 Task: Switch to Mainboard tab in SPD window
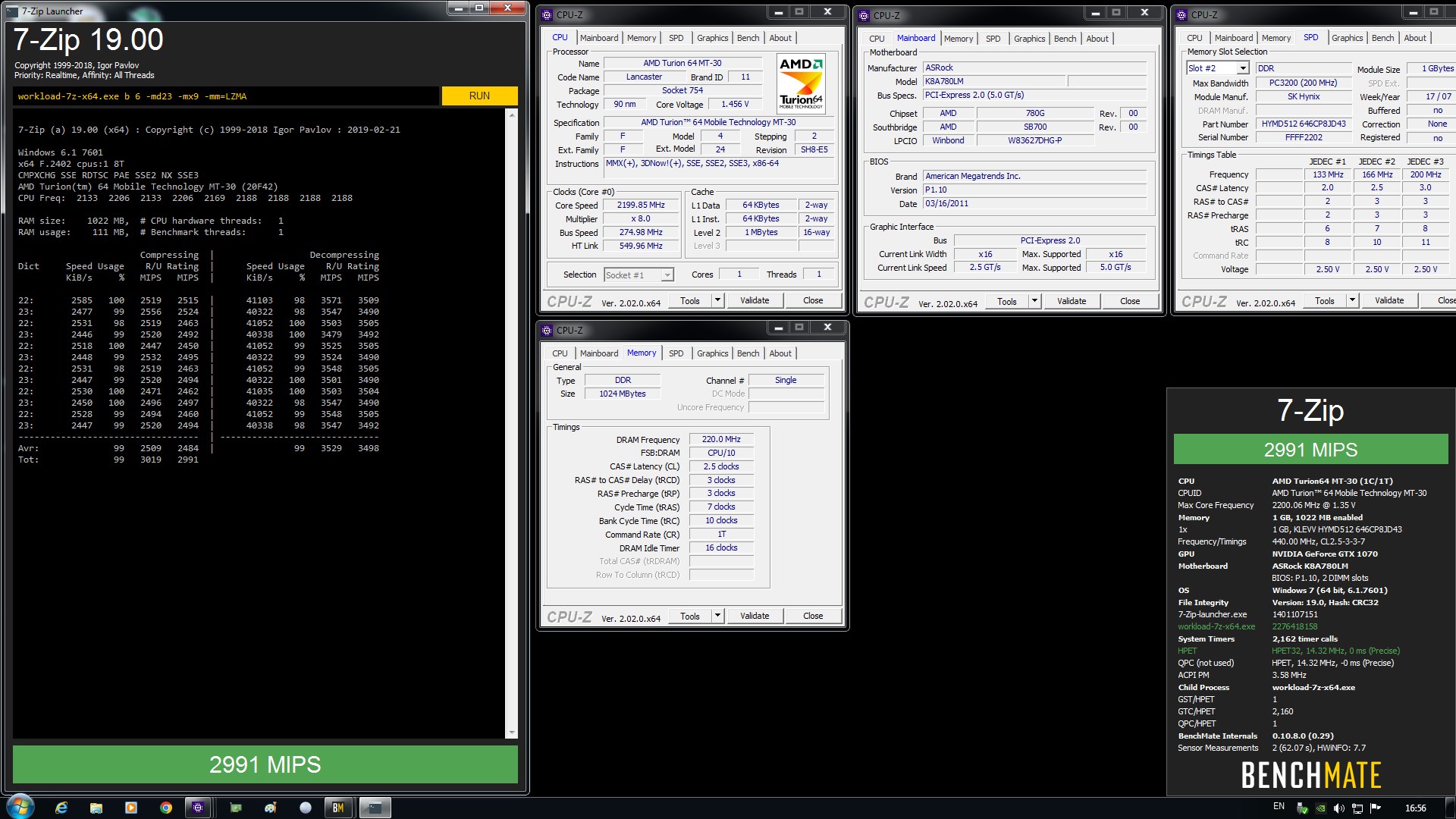(x=1233, y=38)
